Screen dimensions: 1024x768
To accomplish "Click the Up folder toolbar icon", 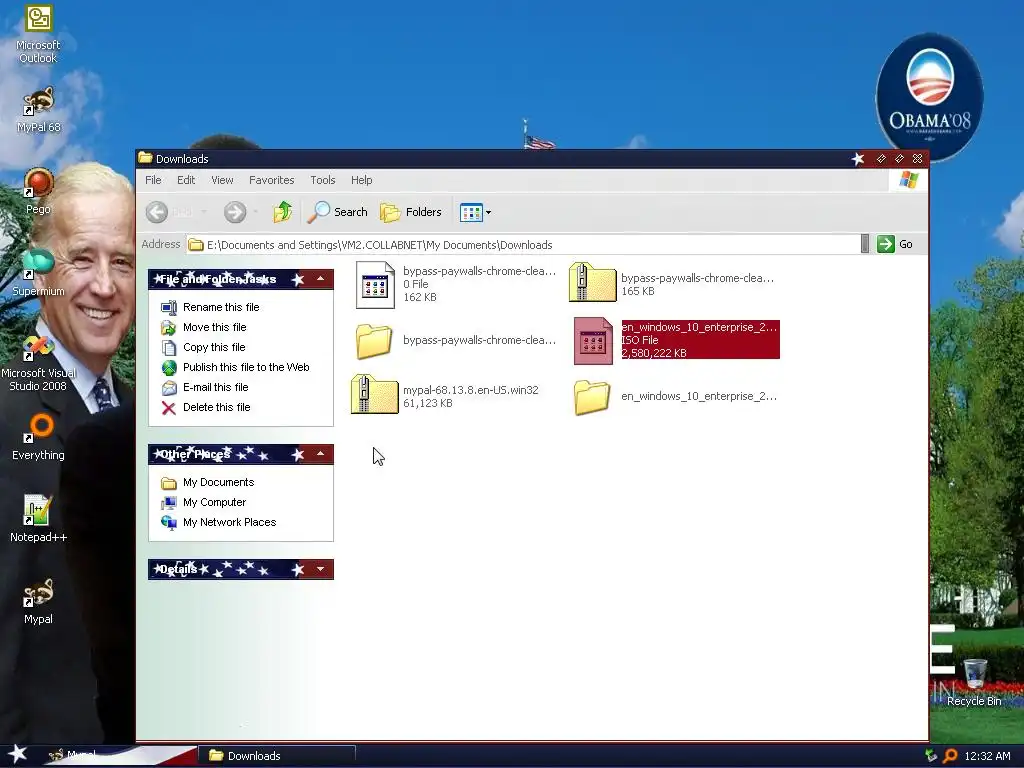I will (282, 212).
